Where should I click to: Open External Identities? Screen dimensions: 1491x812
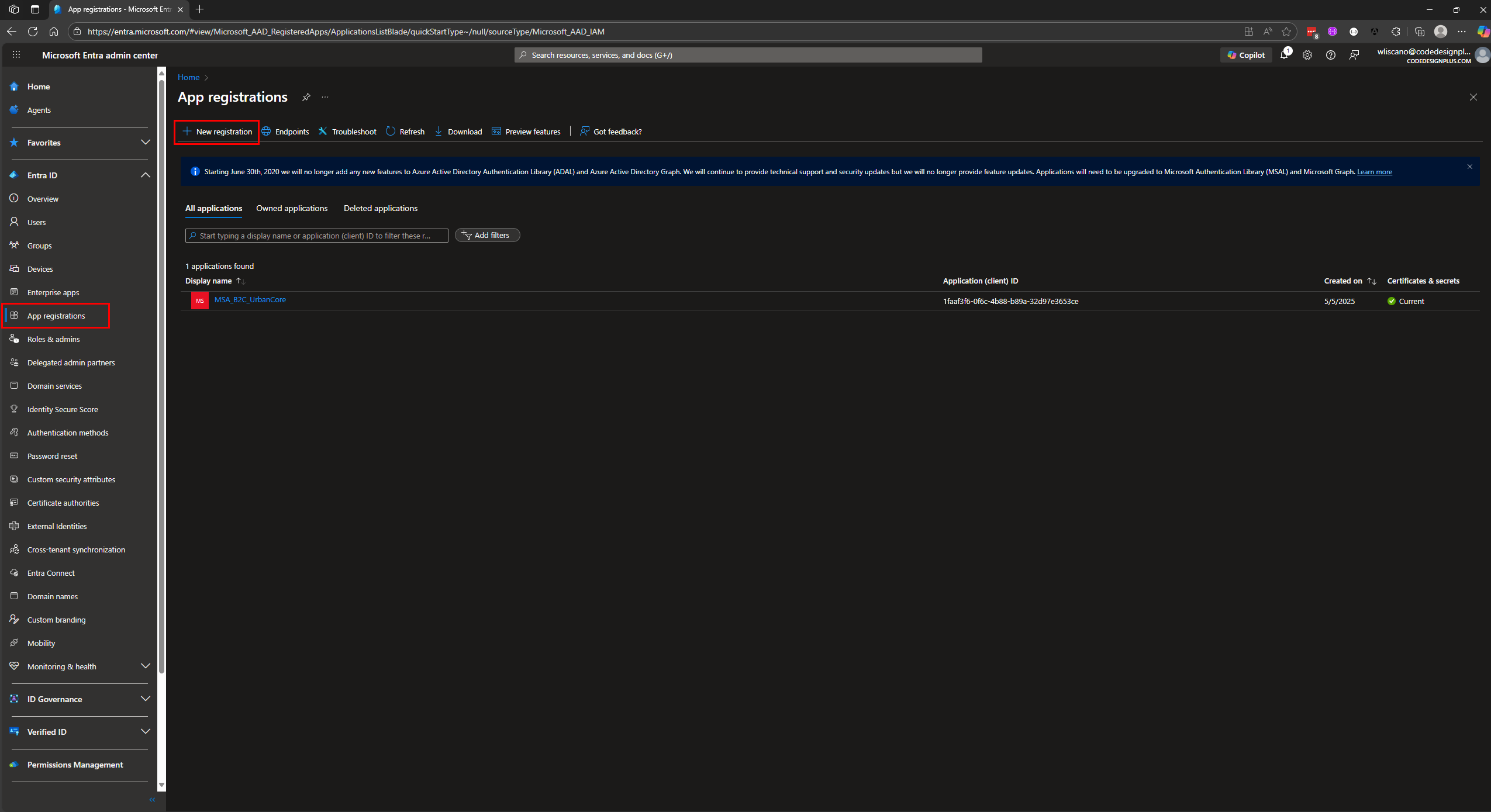click(x=57, y=526)
